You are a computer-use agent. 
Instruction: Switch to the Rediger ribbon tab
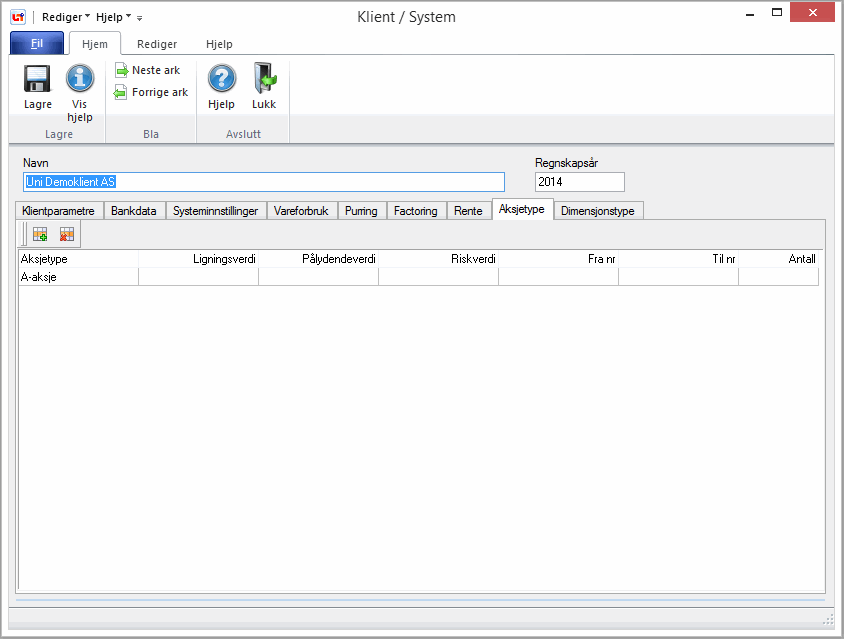pyautogui.click(x=157, y=44)
